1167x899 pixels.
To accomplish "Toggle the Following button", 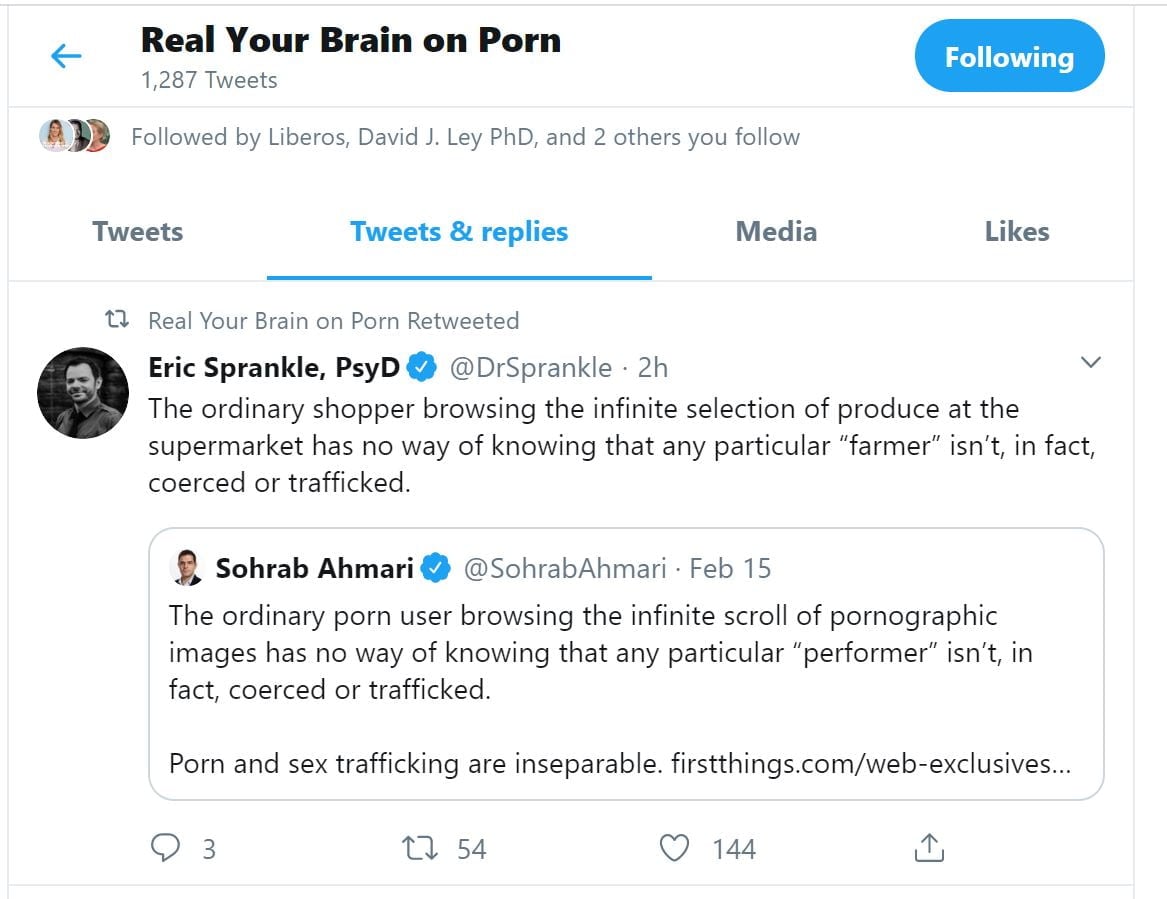I will [1009, 57].
